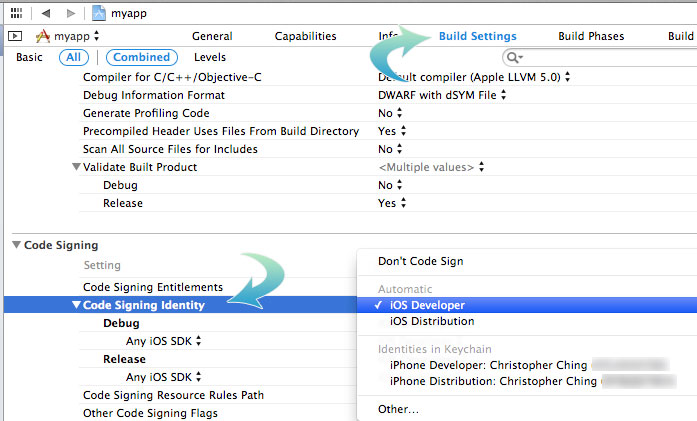
Task: Go forward using the right arrow
Action: (70, 13)
